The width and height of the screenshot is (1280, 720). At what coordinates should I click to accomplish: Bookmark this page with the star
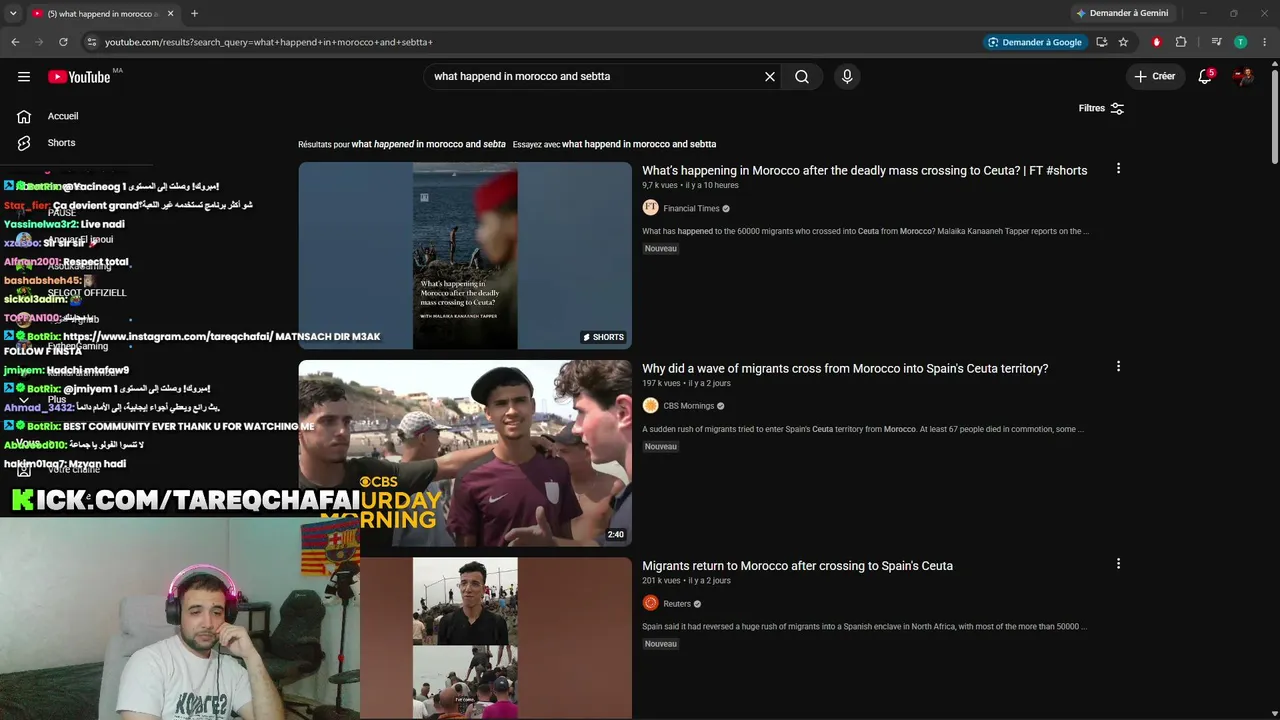(1123, 42)
